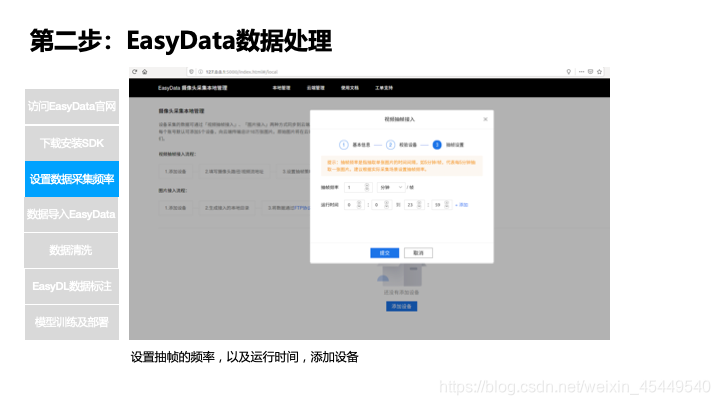The height and width of the screenshot is (405, 720).
Task: Open the 使用文档 navigation item
Action: (x=349, y=88)
